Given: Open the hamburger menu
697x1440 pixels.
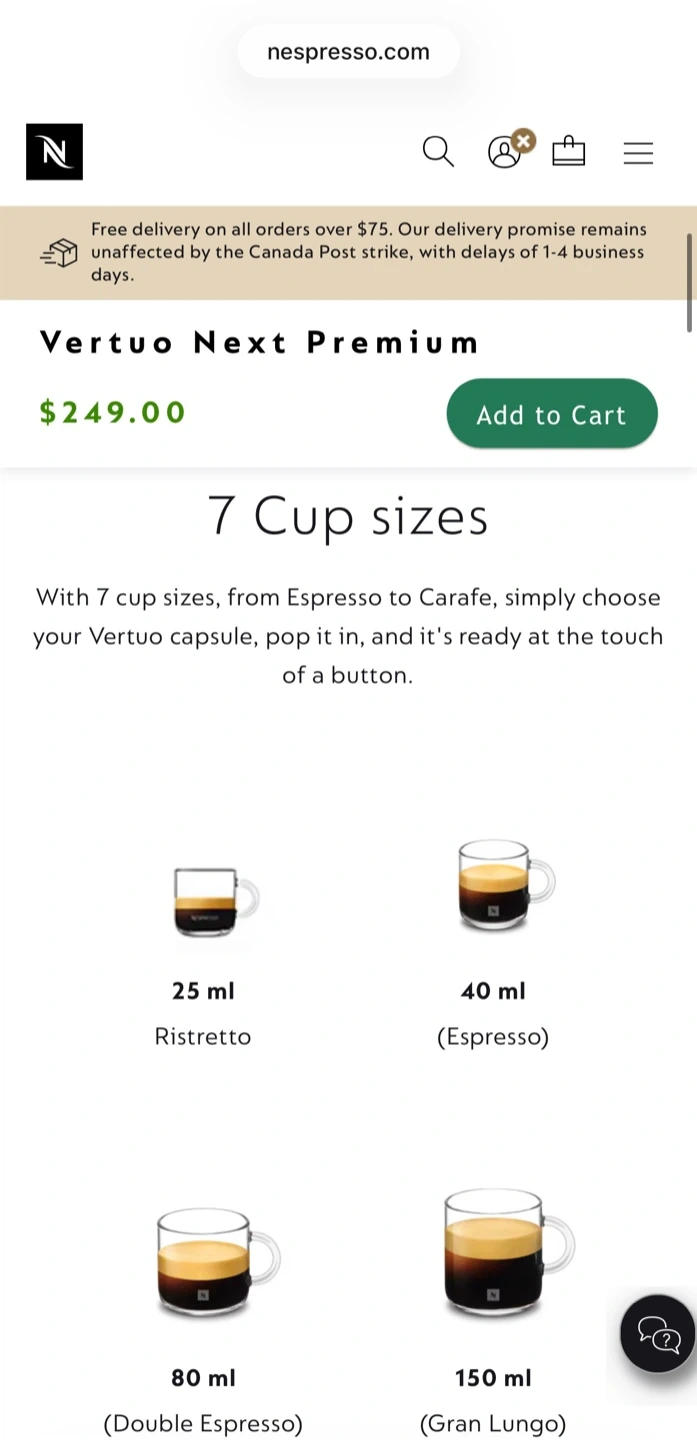Looking at the screenshot, I should [638, 153].
